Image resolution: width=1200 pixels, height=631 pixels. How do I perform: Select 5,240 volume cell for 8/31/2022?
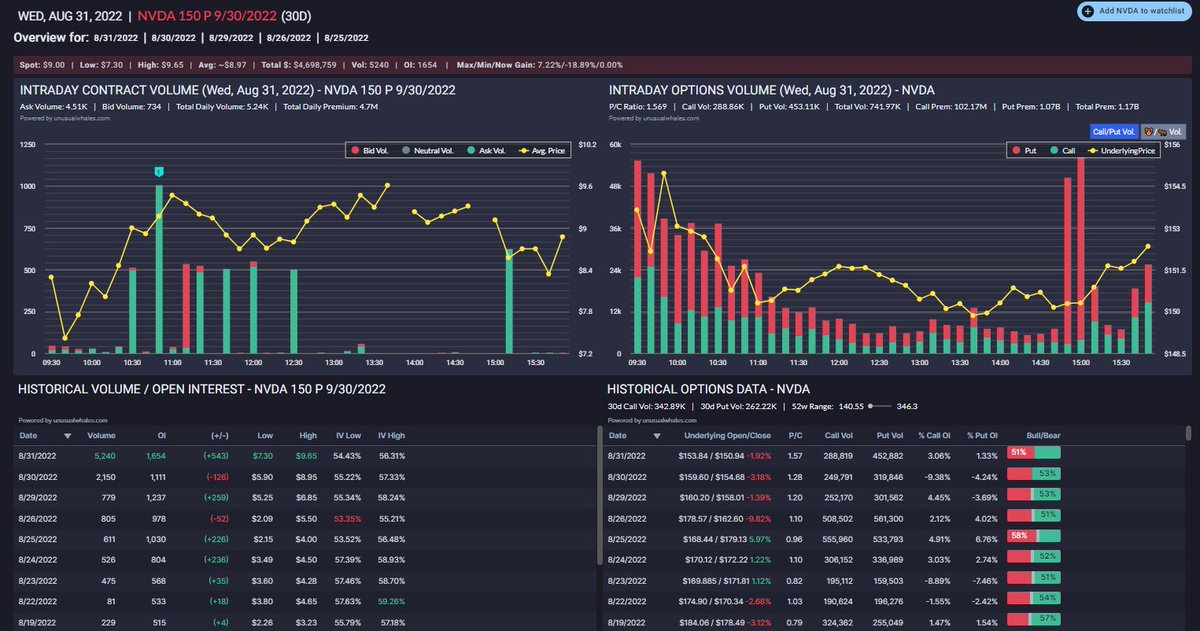pos(104,456)
